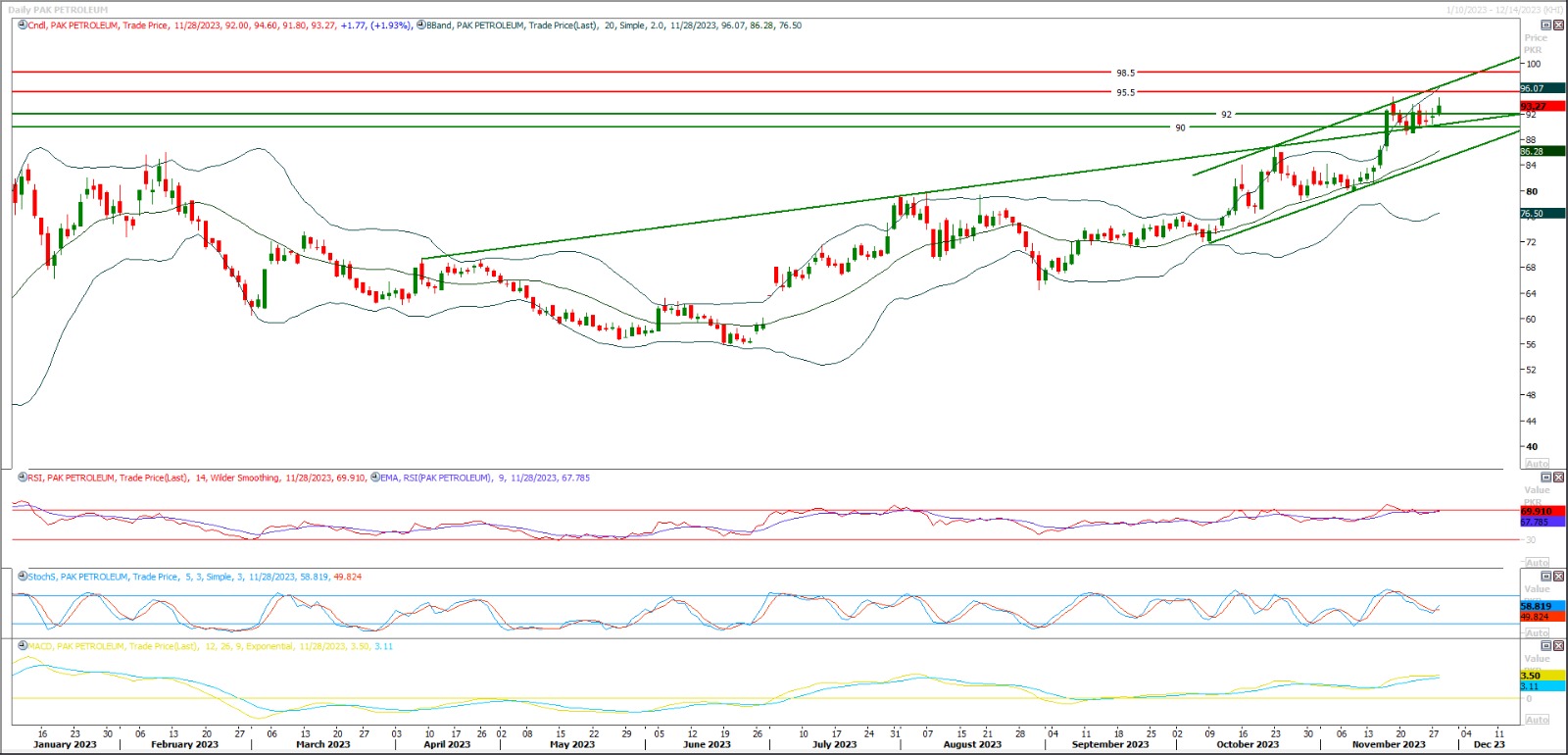Viewport: 1568px width, 755px height.
Task: Click June 2023 on the time axis
Action: coord(707,744)
